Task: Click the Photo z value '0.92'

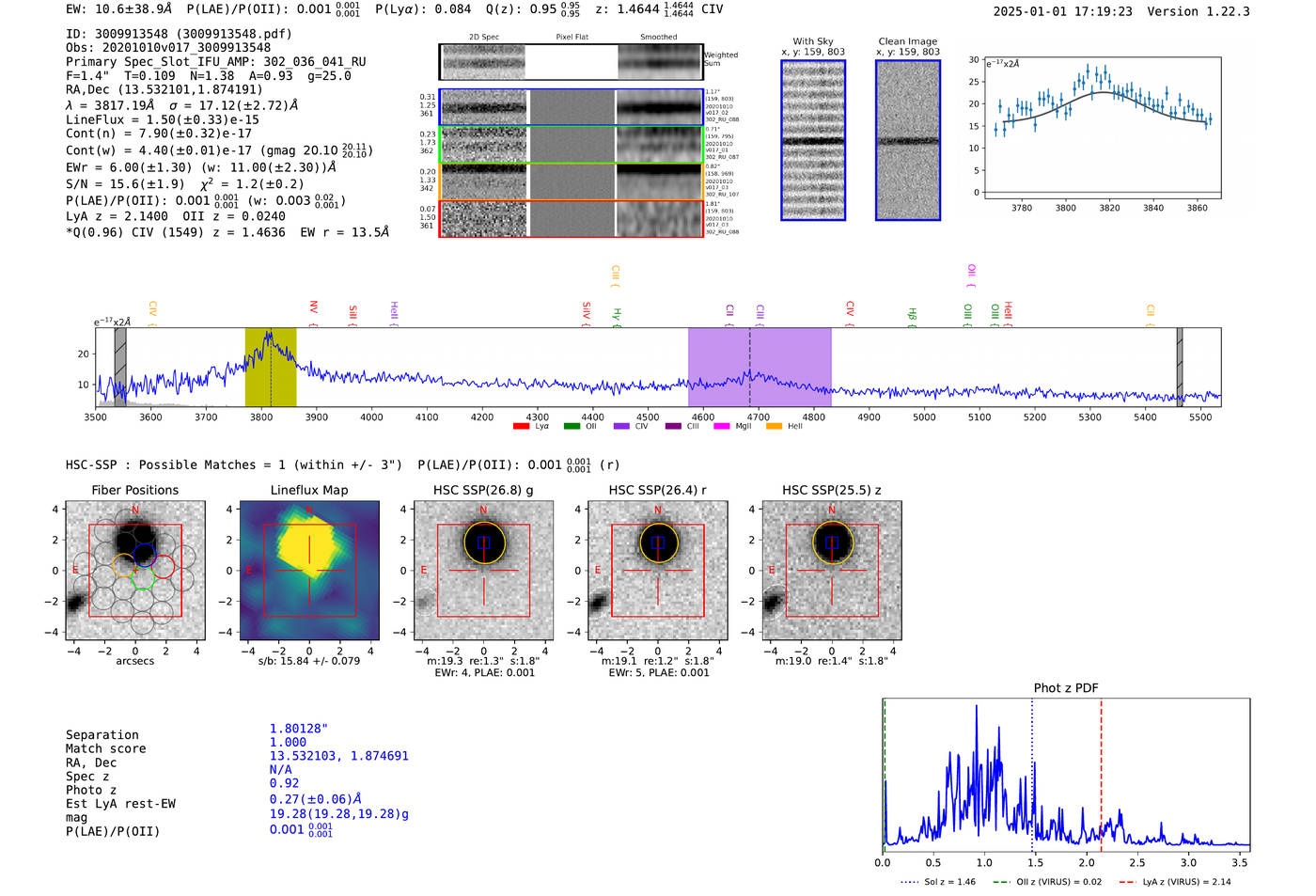Action: 284,783
